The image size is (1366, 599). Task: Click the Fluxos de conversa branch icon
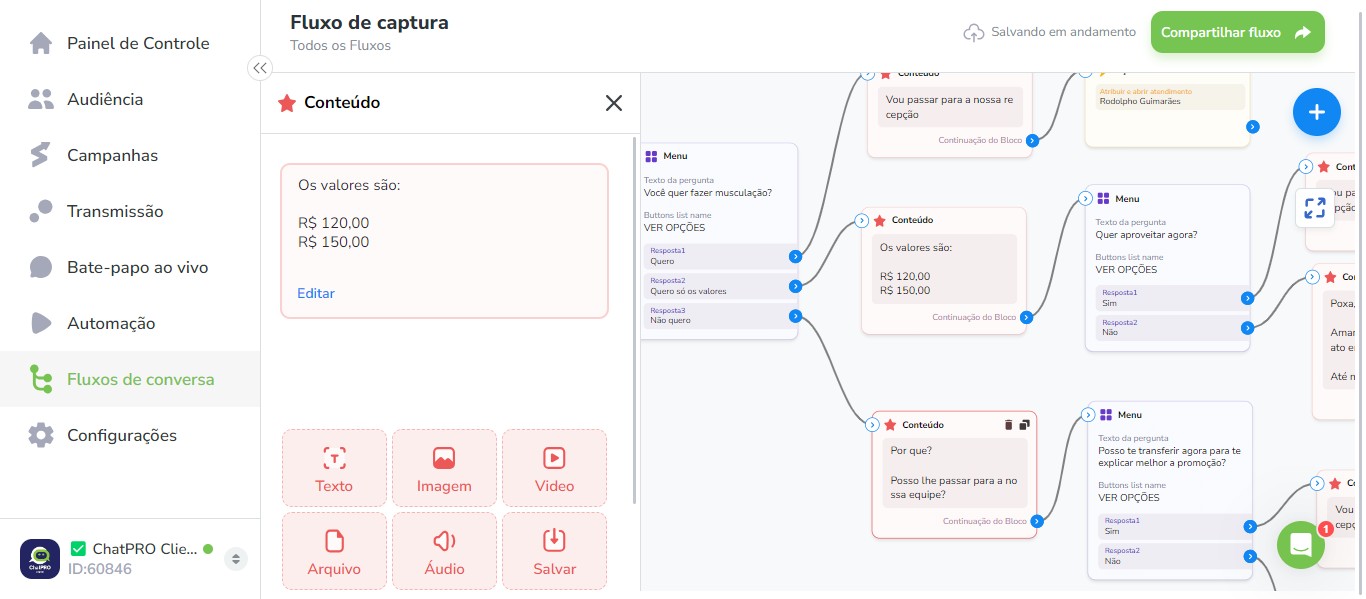(x=41, y=379)
